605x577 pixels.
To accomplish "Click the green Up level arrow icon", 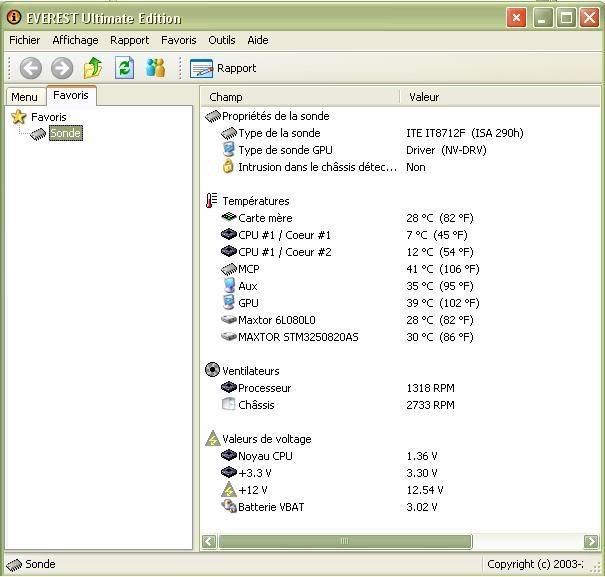I will (x=93, y=68).
